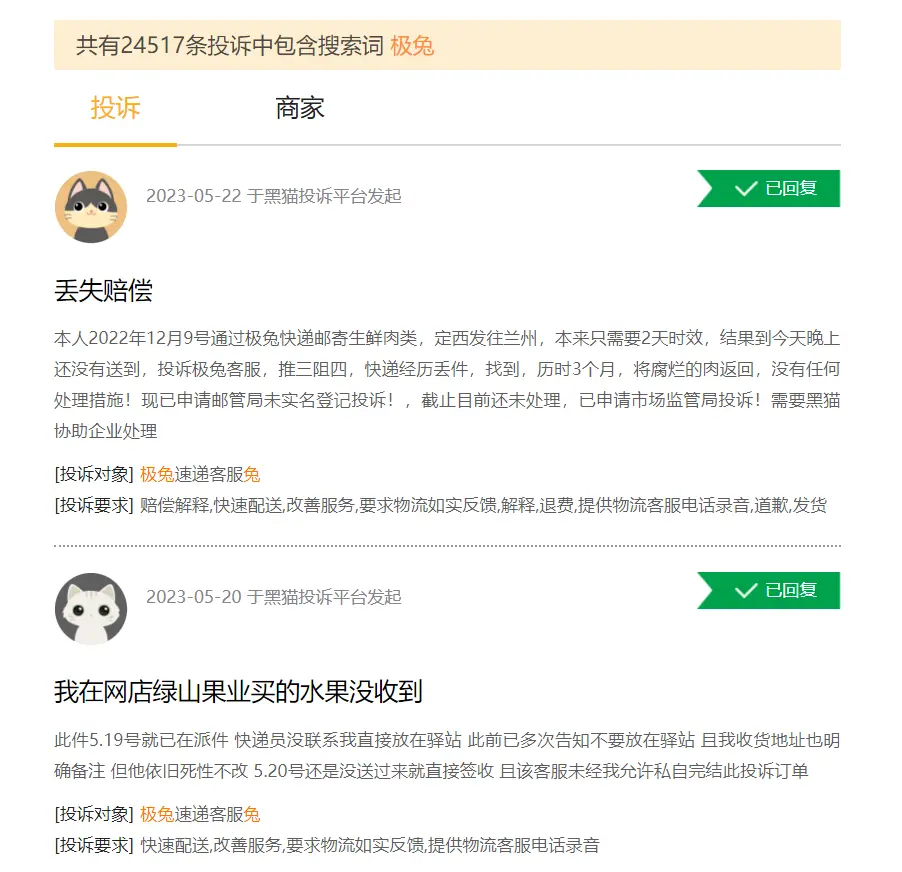Click 极兔速递客服兔 link under 丢失赔偿 complaint
Image resolution: width=902 pixels, height=872 pixels.
pos(200,475)
